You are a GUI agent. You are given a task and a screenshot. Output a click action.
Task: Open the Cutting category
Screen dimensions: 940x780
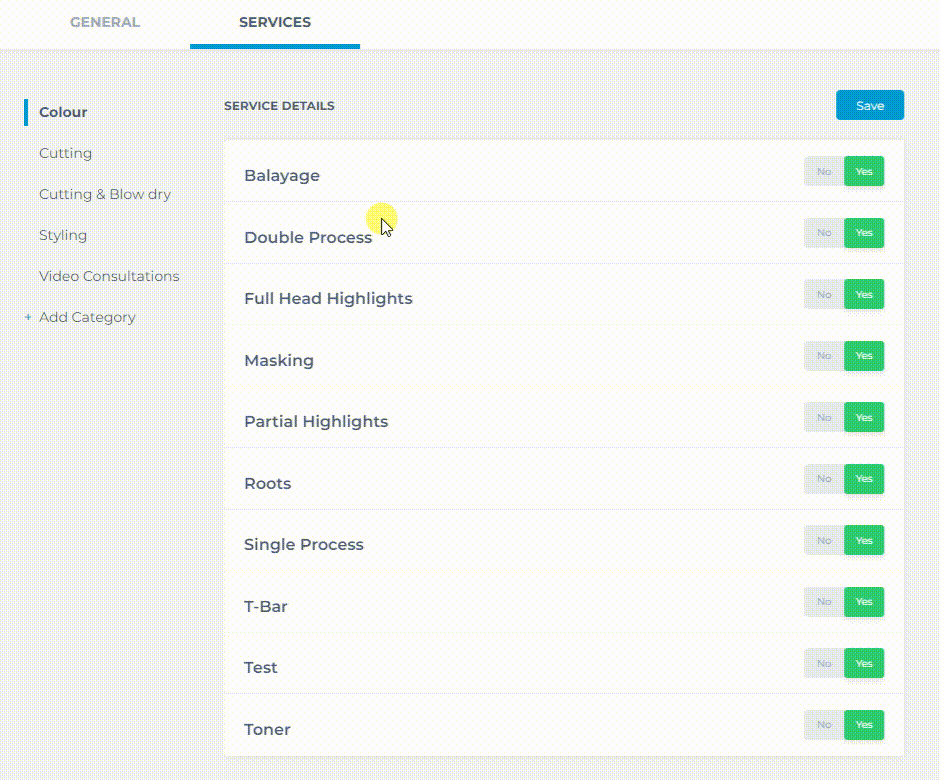pos(65,153)
